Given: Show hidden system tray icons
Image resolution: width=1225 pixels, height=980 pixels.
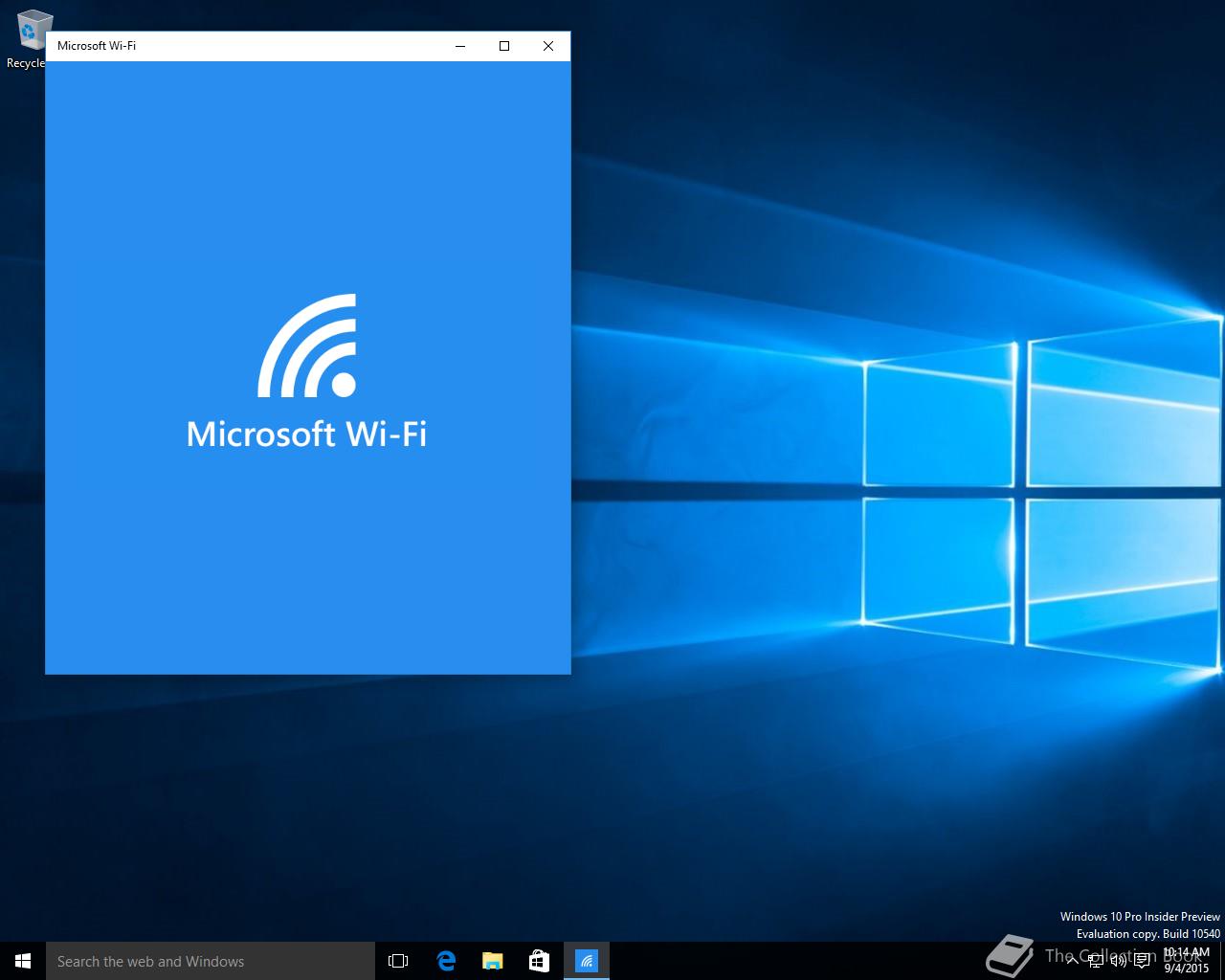Looking at the screenshot, I should 1072,961.
